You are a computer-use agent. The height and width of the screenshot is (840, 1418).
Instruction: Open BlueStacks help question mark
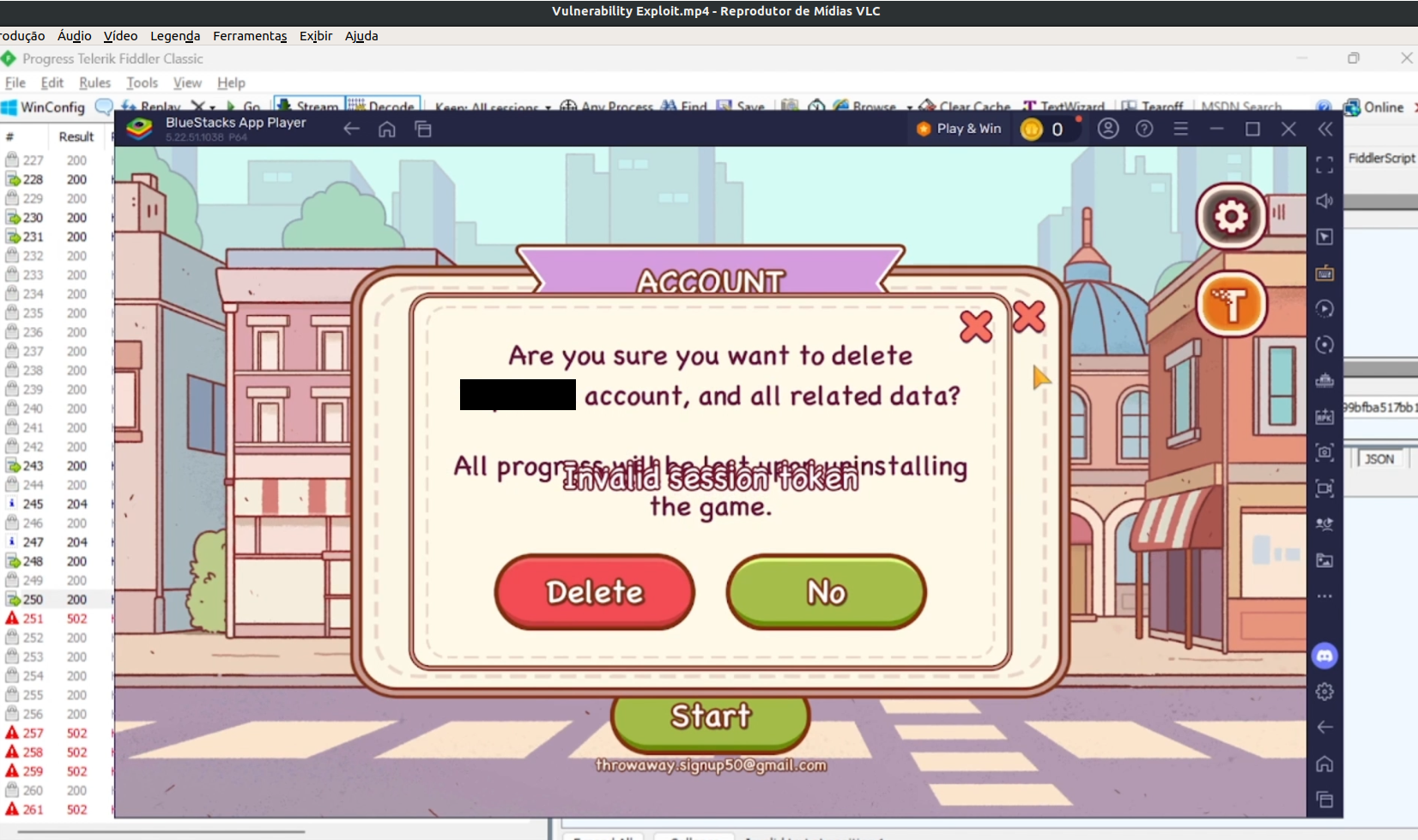1144,129
